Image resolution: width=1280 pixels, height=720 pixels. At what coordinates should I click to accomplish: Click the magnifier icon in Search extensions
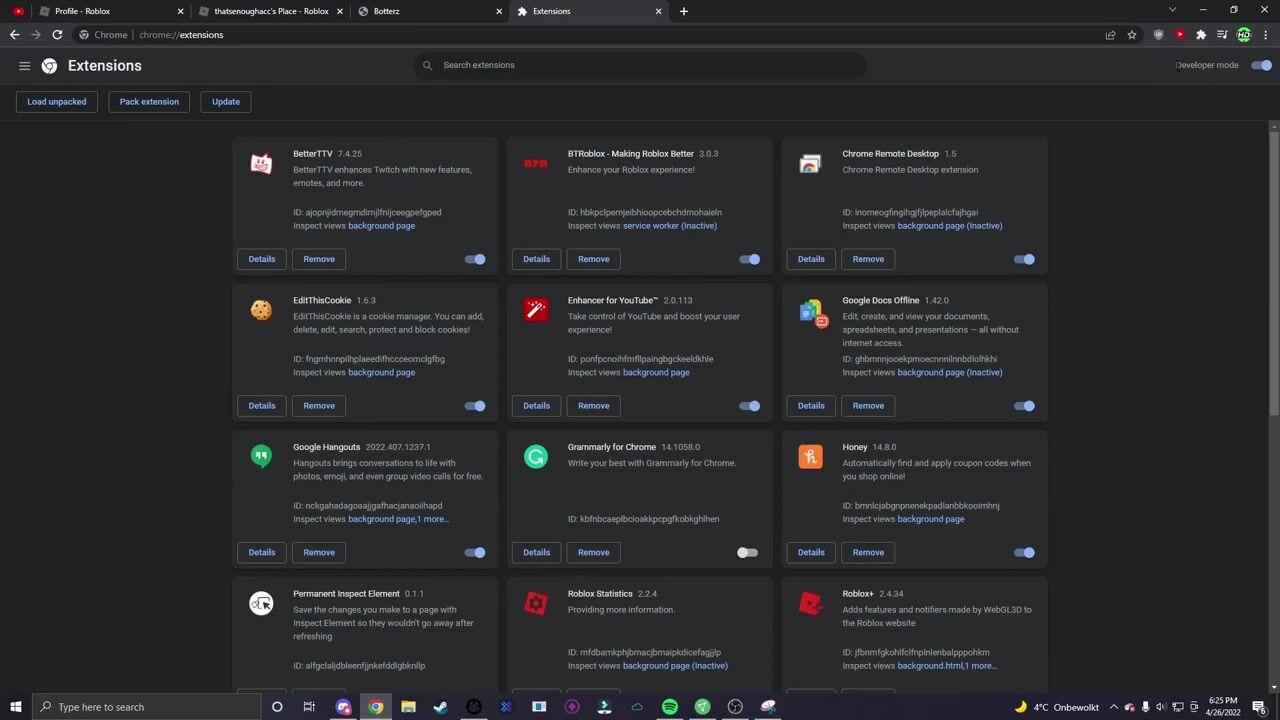[427, 65]
